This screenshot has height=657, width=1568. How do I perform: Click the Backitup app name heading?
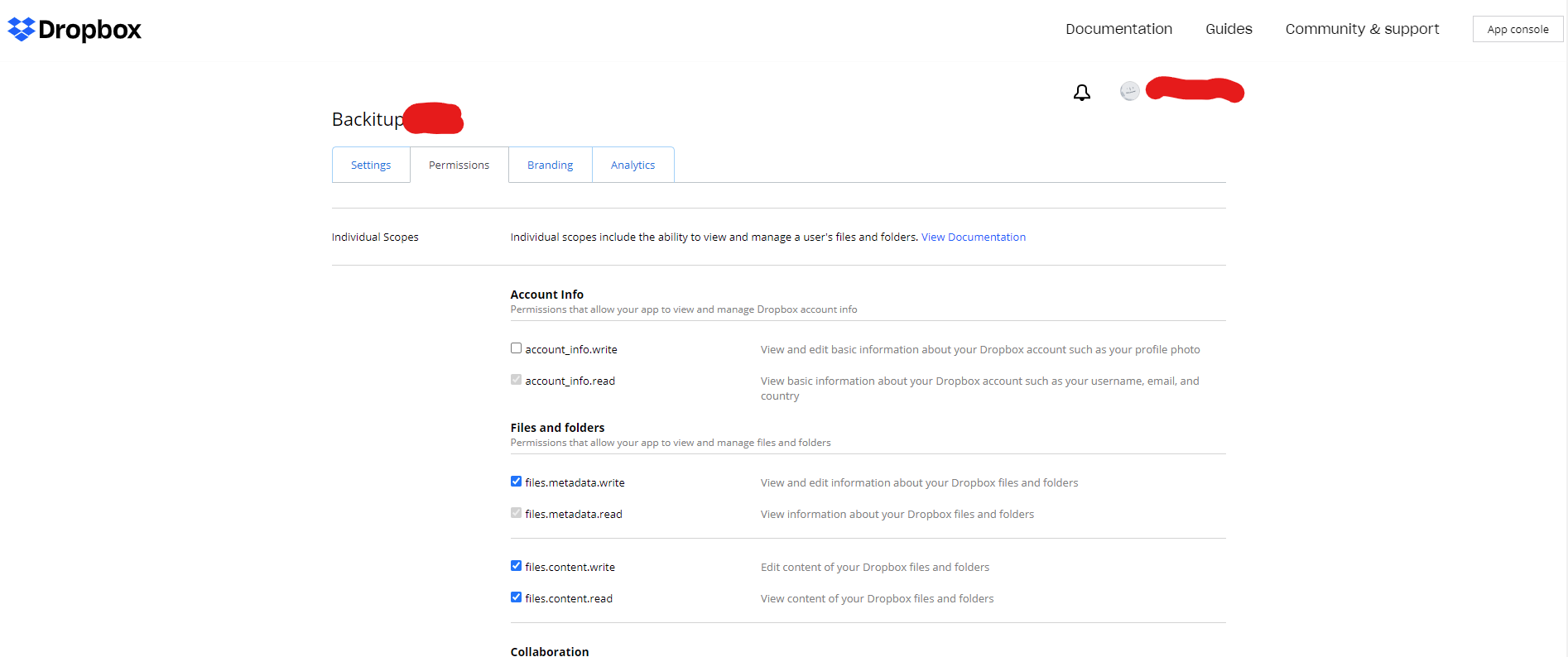click(x=368, y=119)
